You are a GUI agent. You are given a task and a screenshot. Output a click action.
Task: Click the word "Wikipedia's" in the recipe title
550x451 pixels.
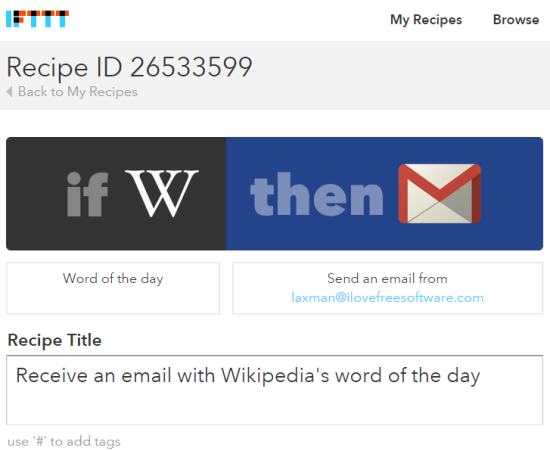tap(275, 376)
